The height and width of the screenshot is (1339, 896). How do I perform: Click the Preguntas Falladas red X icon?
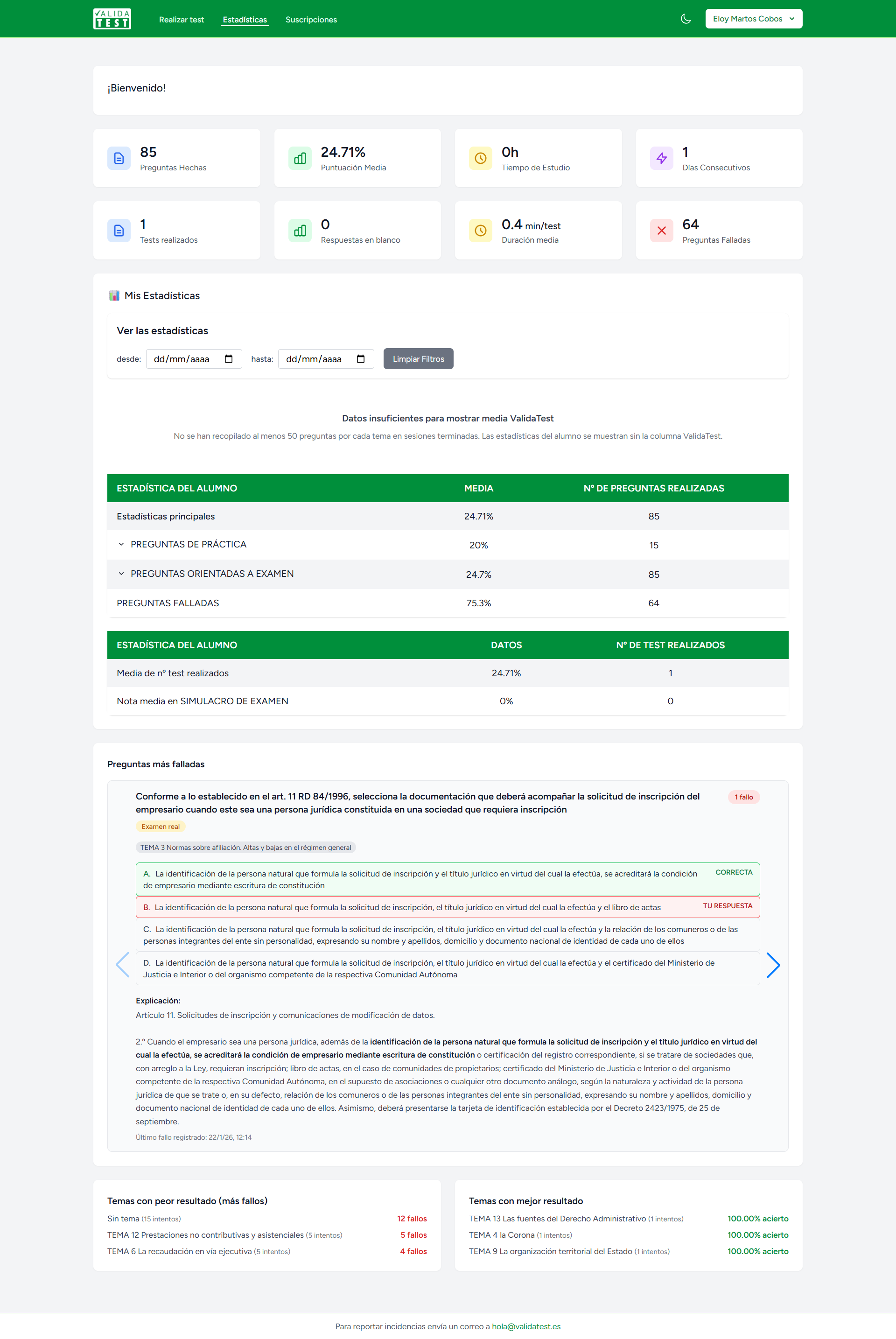(661, 231)
